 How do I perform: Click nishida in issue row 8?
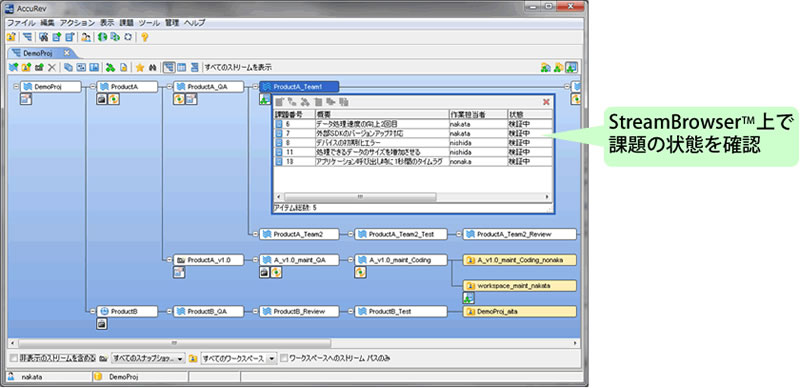tap(460, 142)
